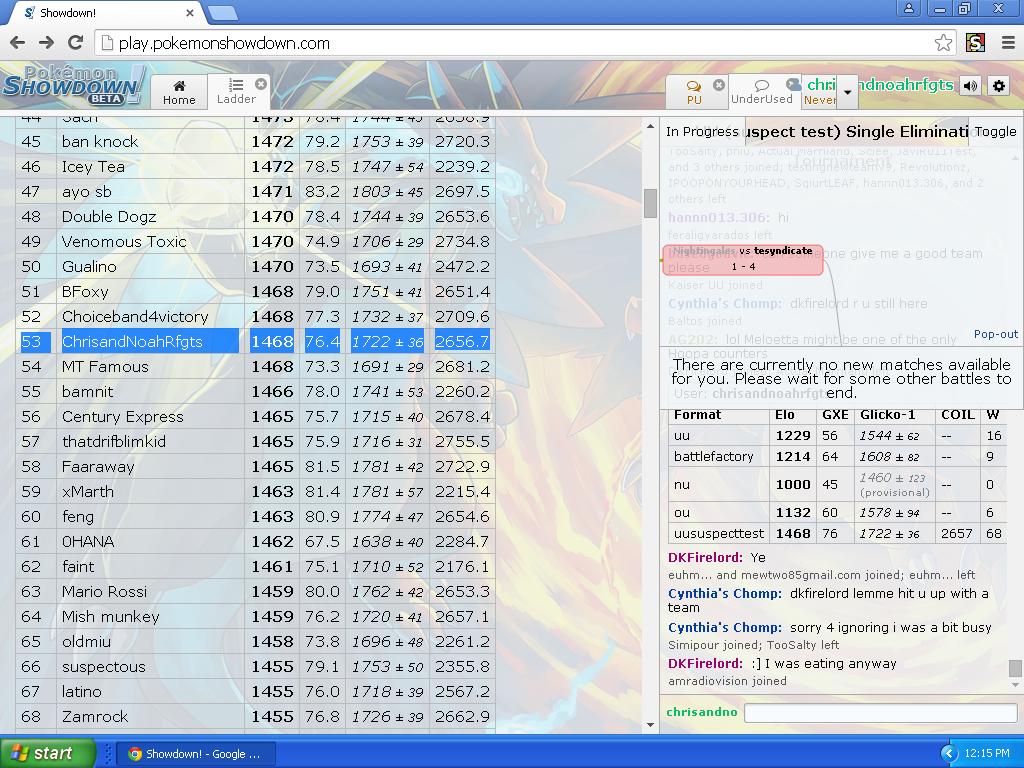Open options with the gear icon

[999, 86]
